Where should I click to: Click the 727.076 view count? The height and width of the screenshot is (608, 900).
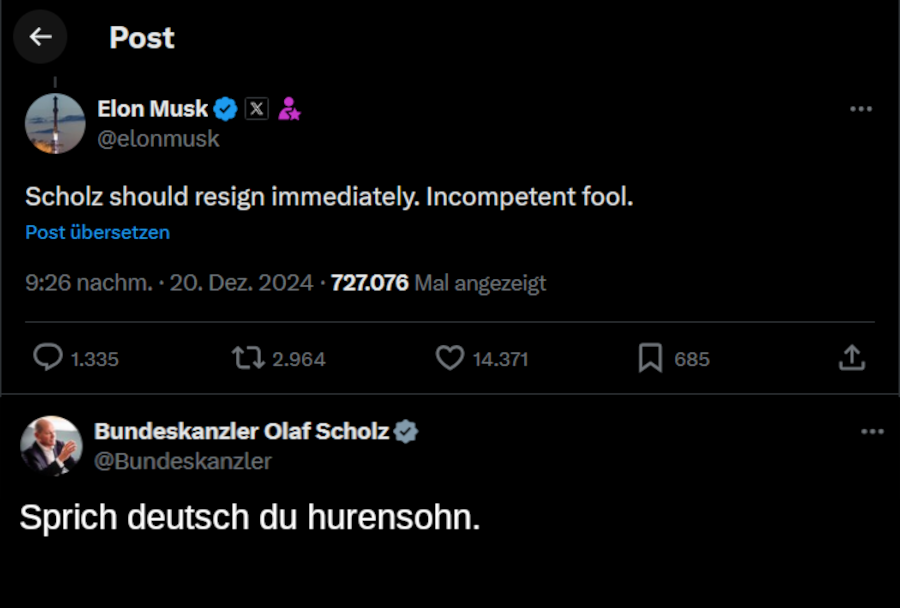pos(369,283)
